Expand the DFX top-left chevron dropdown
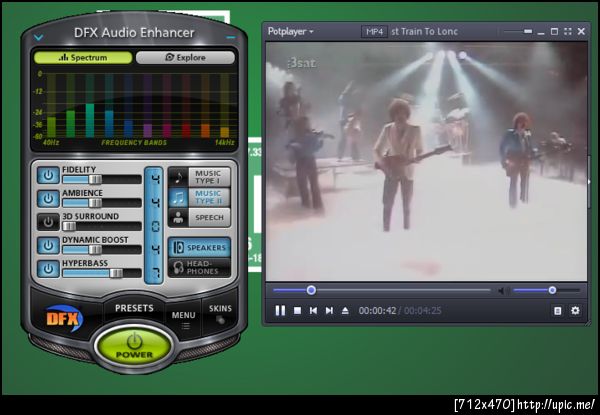Viewport: 600px width, 415px height. point(39,37)
